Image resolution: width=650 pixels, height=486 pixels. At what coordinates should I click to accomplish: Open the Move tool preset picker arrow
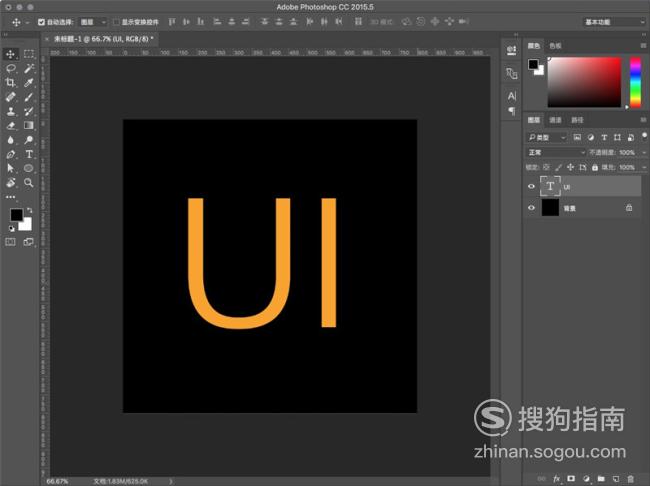click(x=27, y=22)
